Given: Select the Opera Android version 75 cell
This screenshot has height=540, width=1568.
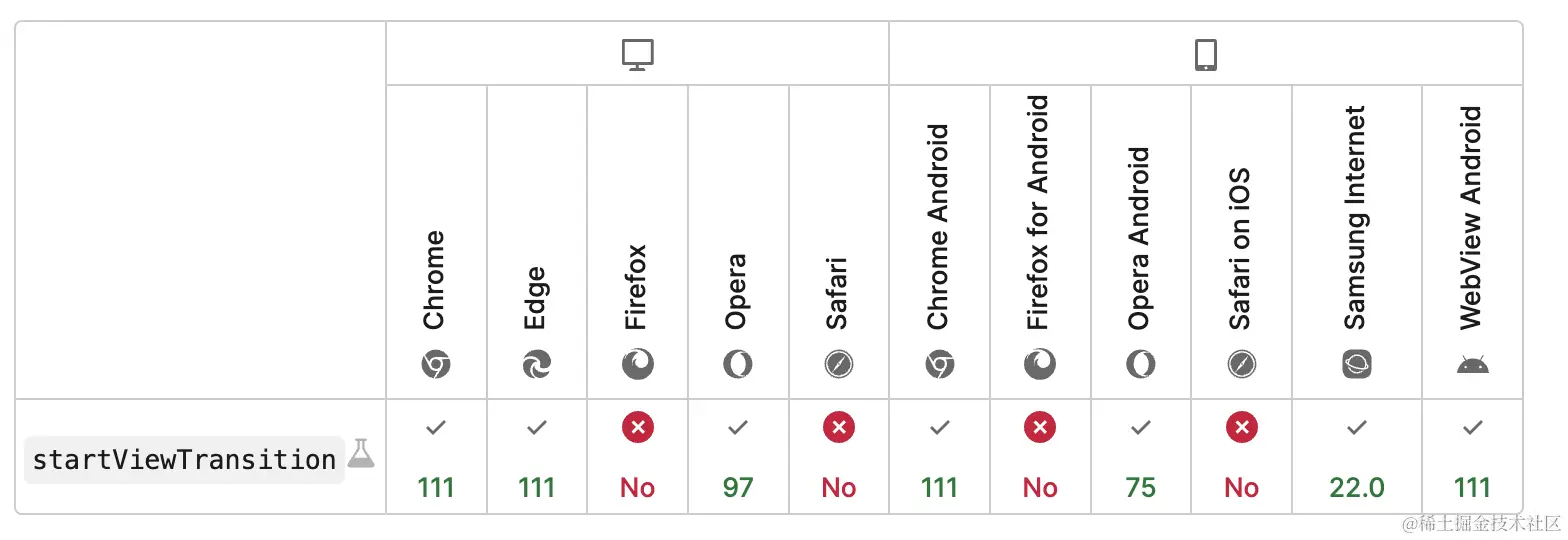Looking at the screenshot, I should pyautogui.click(x=1141, y=458).
